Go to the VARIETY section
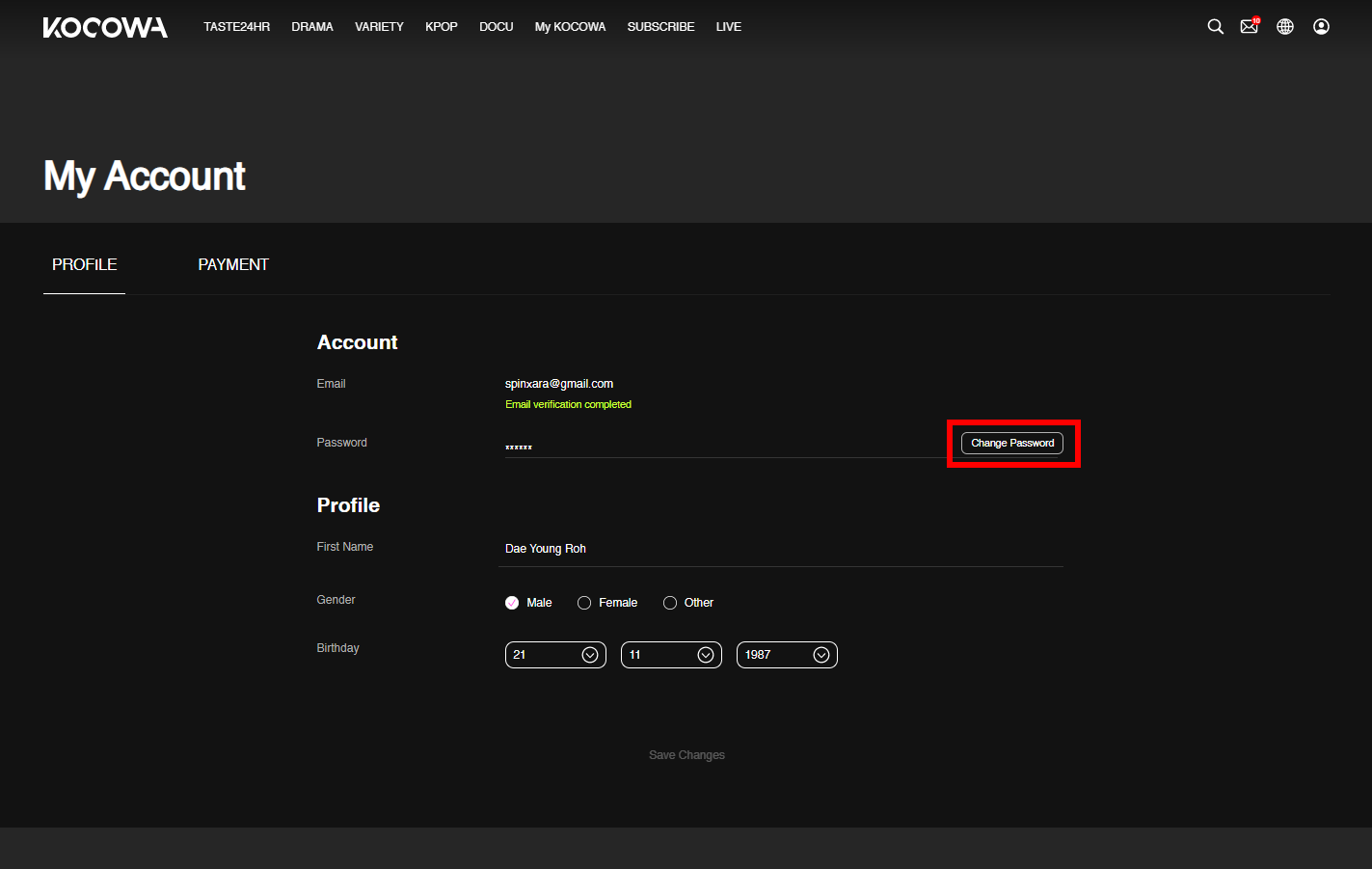 [x=379, y=27]
